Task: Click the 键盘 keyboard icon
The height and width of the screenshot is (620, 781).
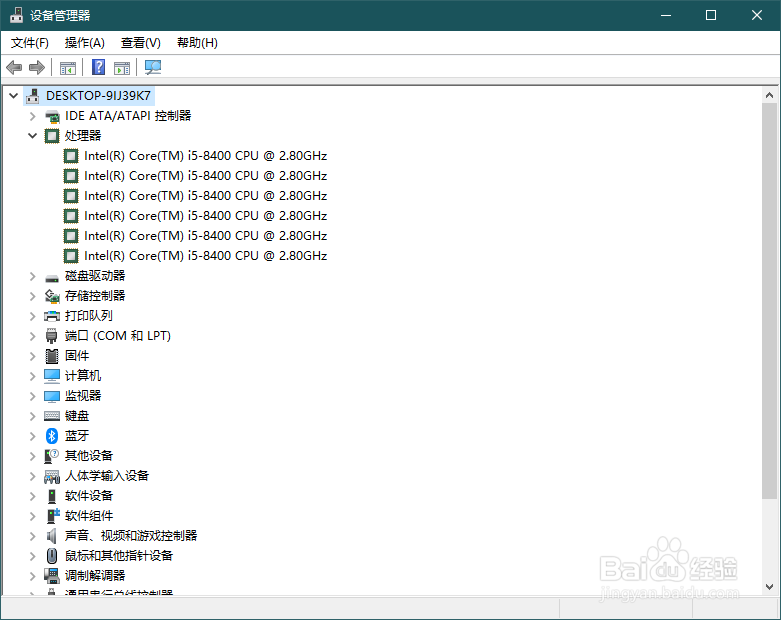Action: point(52,416)
